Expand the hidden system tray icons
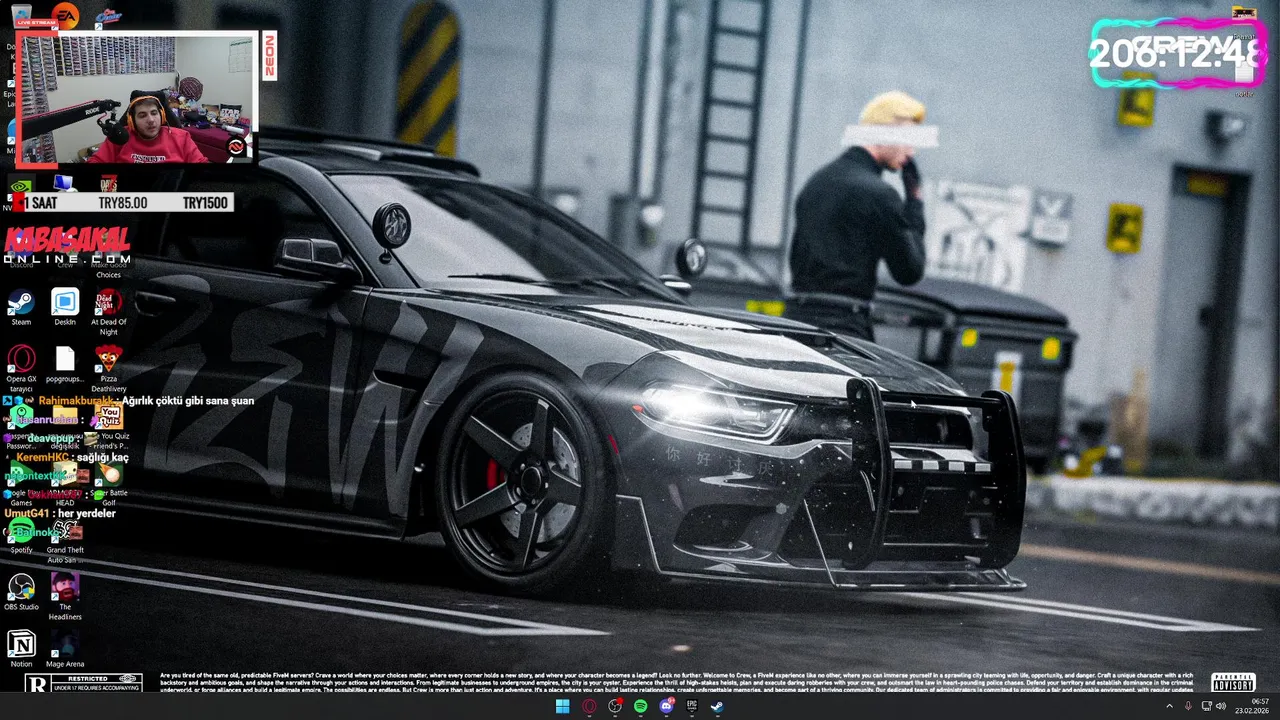 coord(1170,706)
